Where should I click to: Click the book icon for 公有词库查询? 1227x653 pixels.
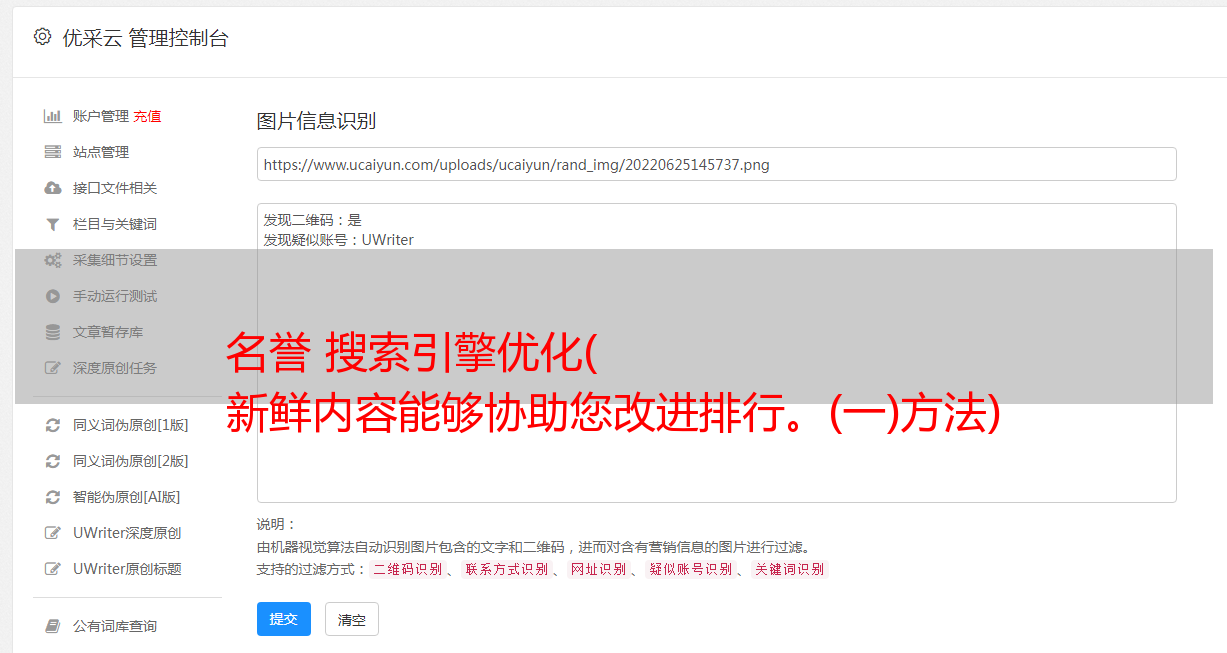click(53, 626)
